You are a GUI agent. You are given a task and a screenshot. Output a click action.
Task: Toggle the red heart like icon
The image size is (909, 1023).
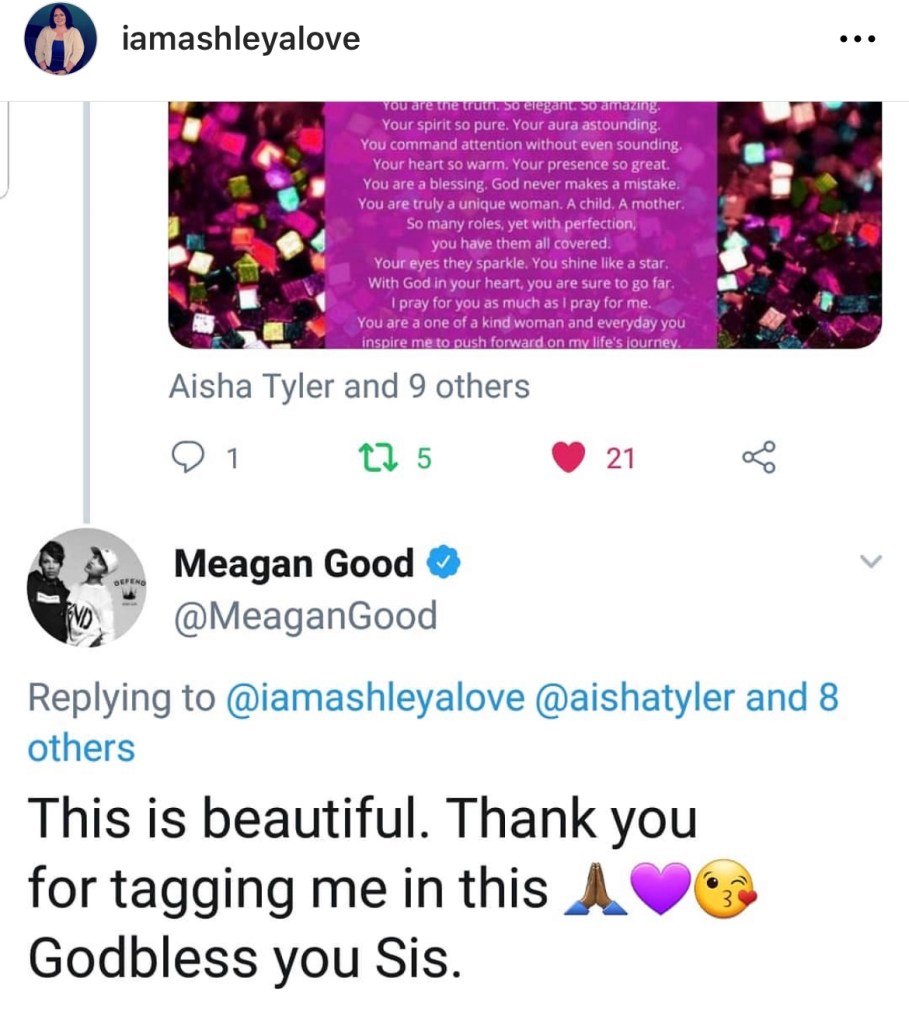point(569,458)
